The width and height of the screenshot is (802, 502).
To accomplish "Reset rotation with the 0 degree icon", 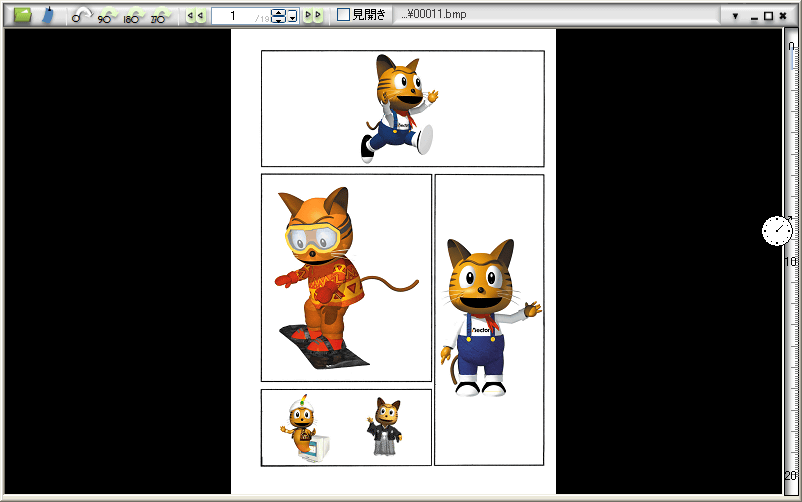I will 81,15.
